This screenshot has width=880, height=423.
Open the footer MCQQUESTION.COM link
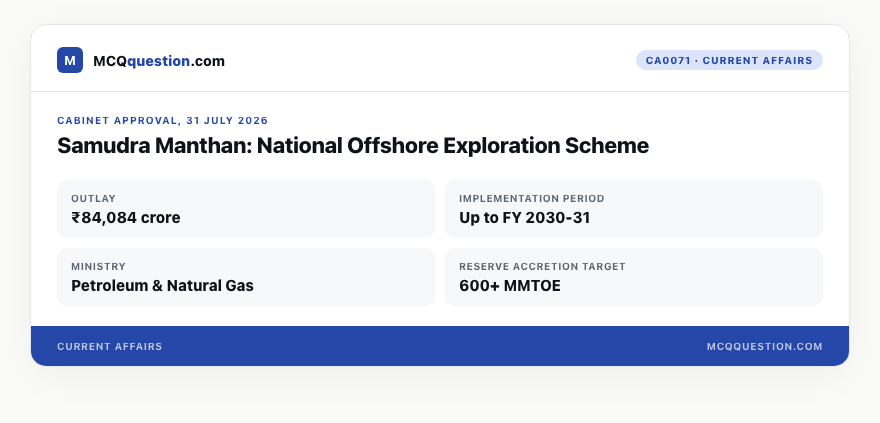coord(764,347)
